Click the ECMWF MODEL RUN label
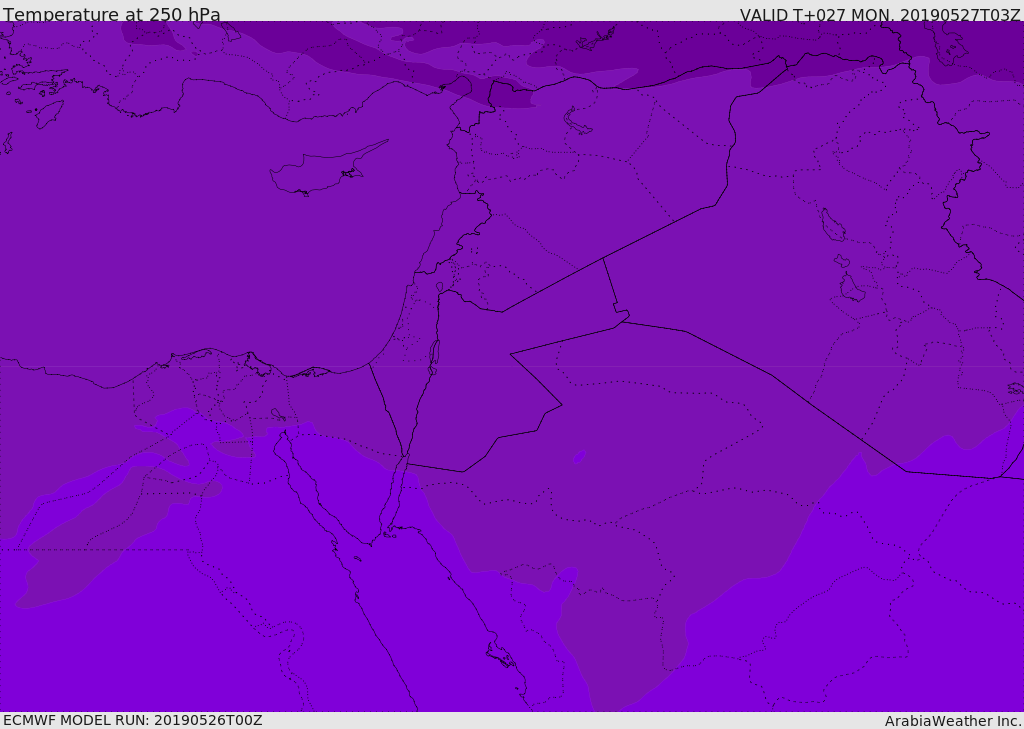This screenshot has height=729, width=1024. [x=132, y=720]
